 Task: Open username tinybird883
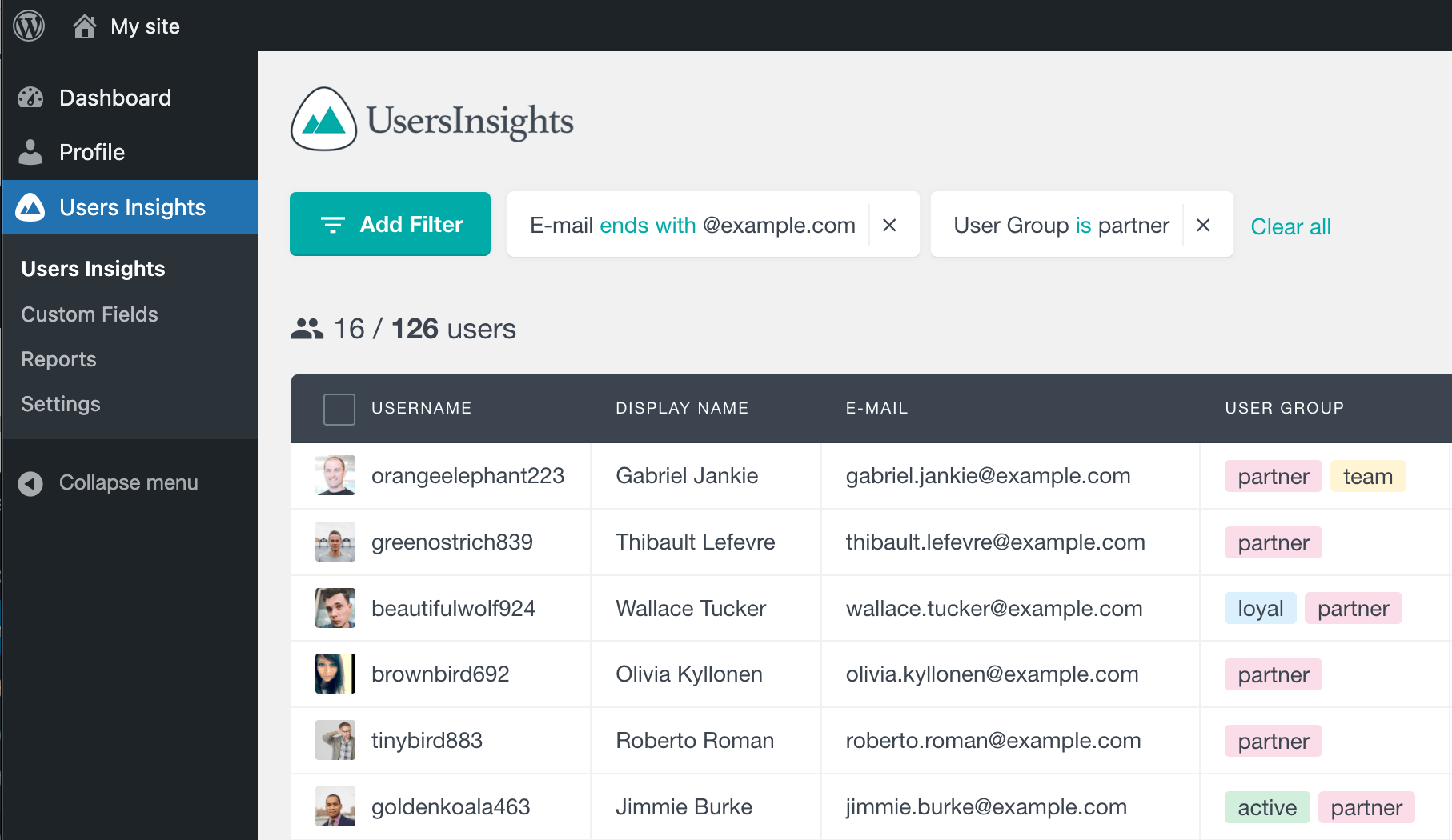coord(427,741)
